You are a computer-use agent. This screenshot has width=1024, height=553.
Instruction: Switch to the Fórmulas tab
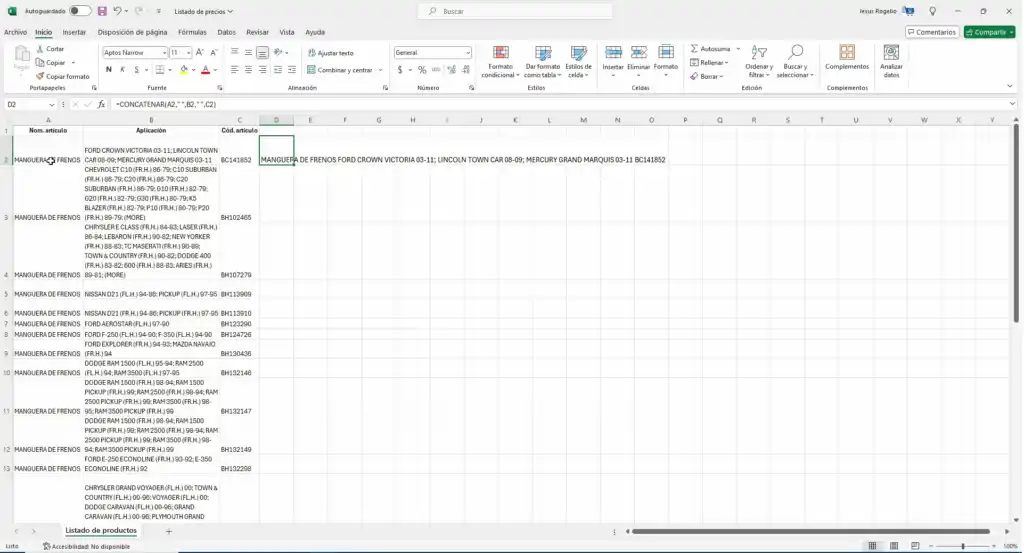click(192, 32)
